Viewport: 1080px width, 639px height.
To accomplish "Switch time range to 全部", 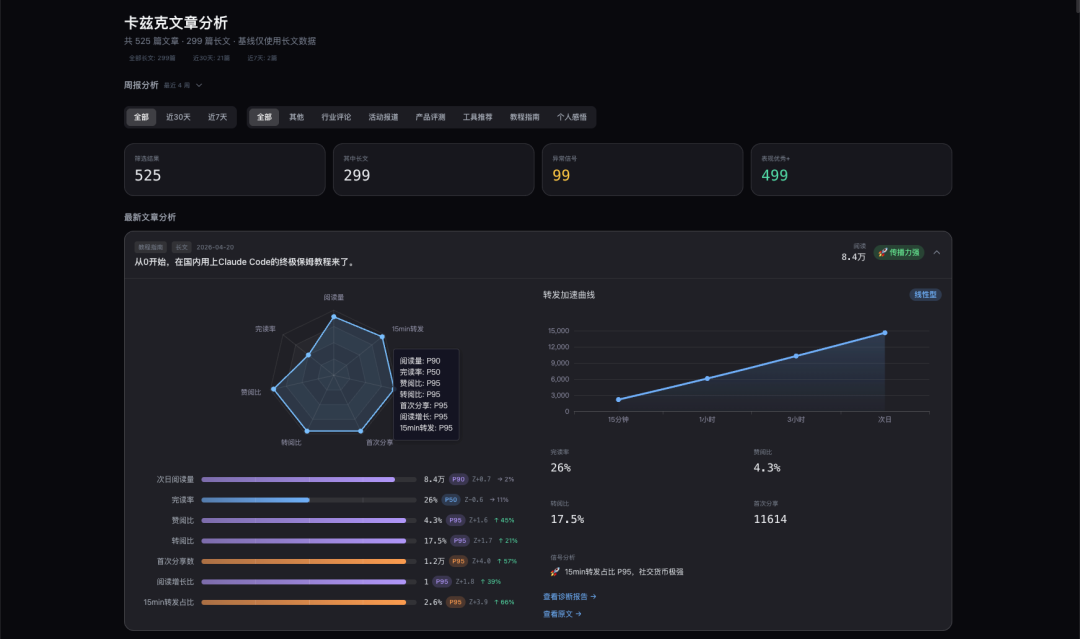I will [140, 117].
